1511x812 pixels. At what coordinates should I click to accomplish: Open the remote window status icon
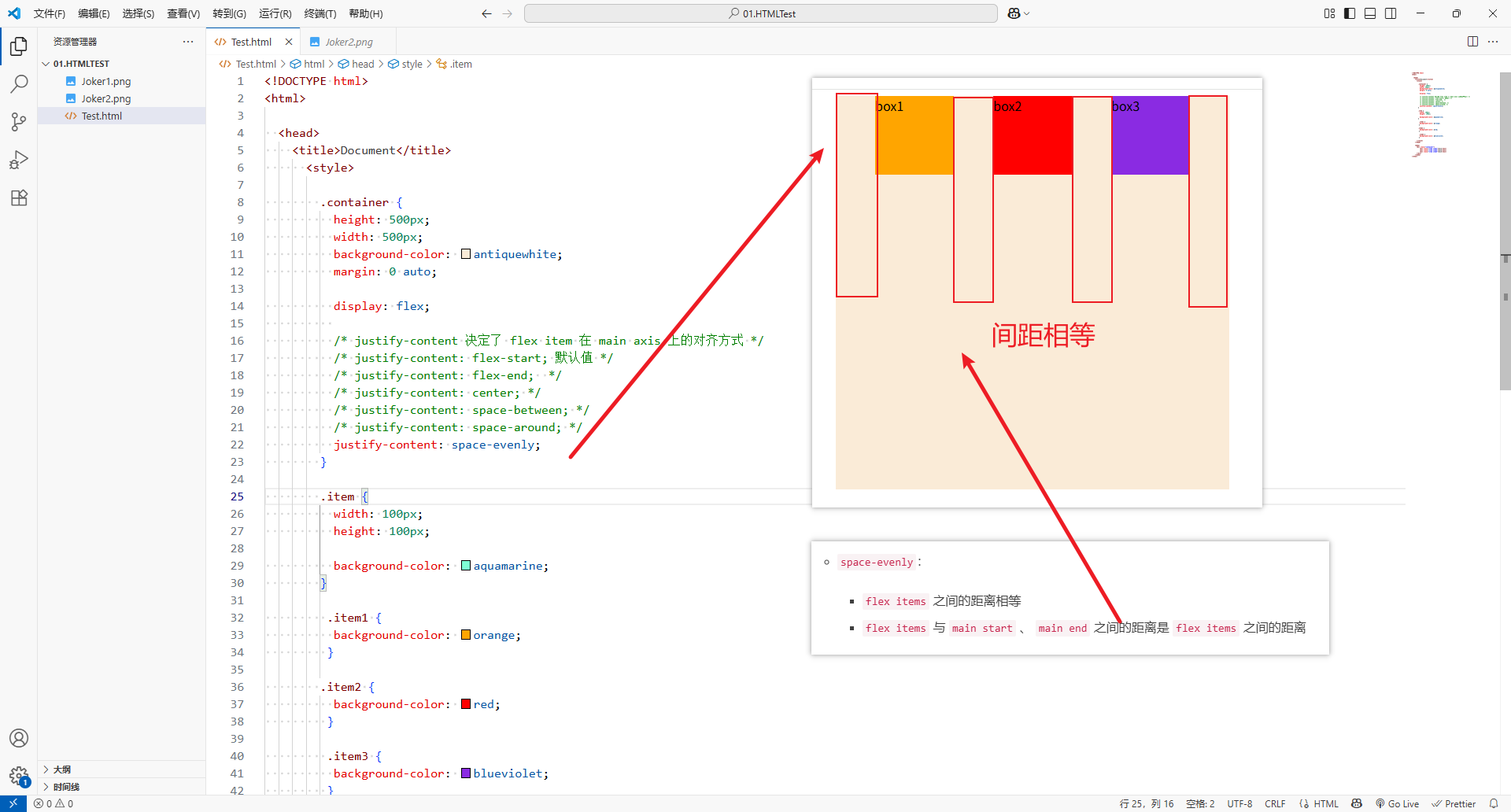[13, 803]
